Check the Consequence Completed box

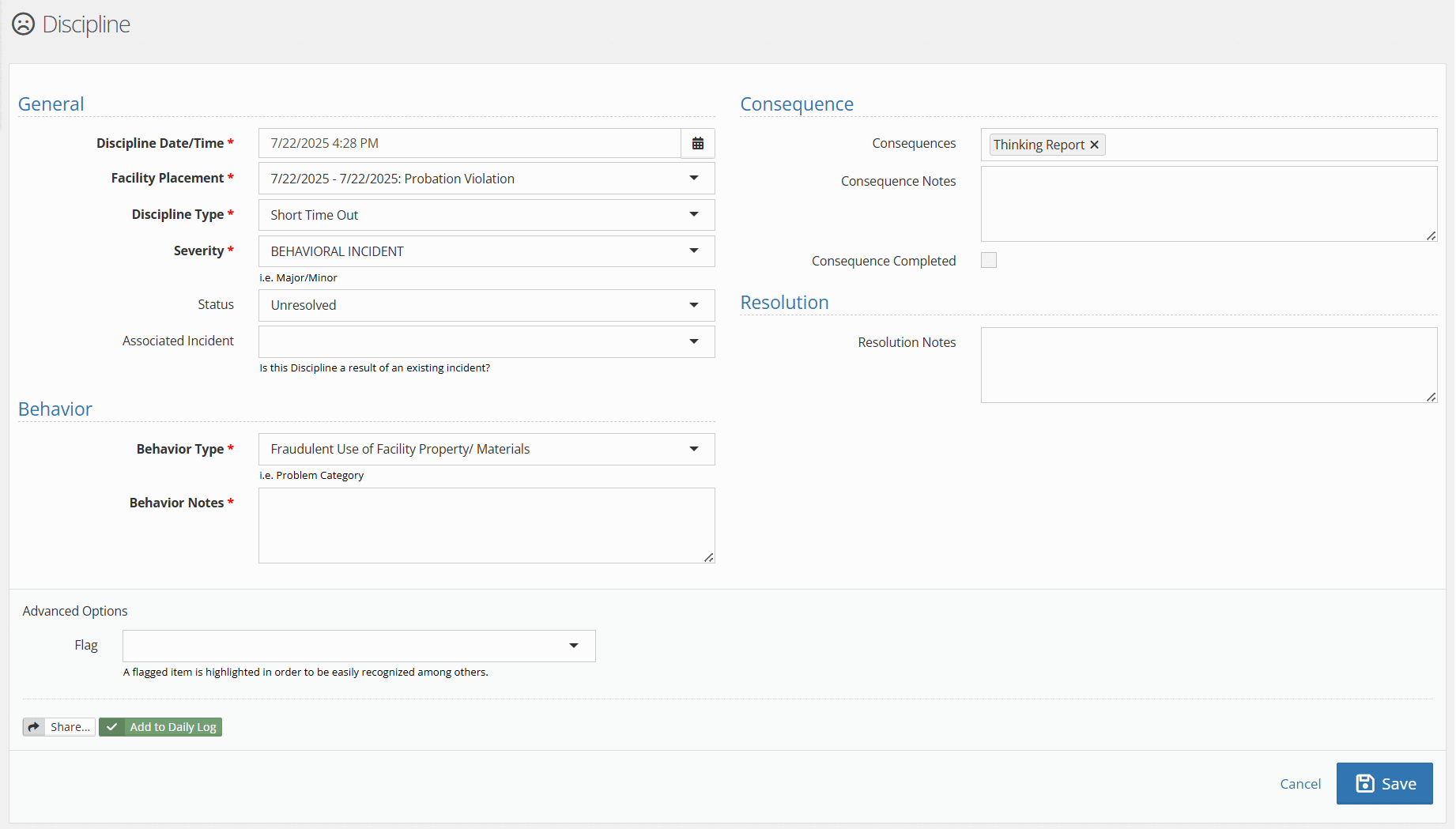point(989,260)
